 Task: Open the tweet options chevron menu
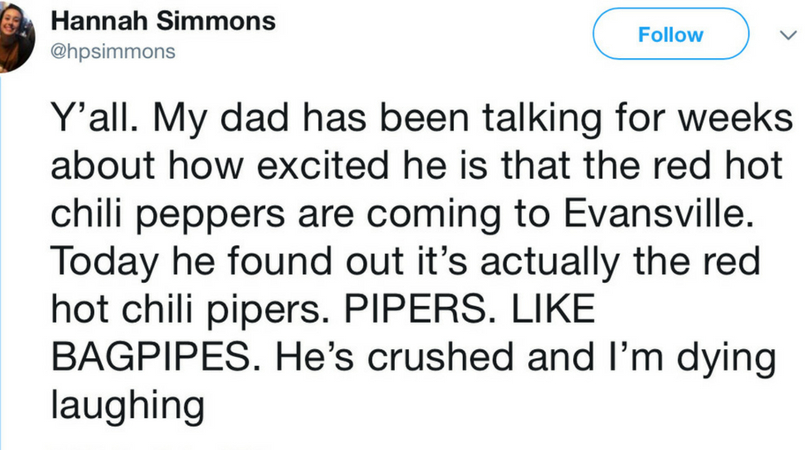[x=788, y=35]
